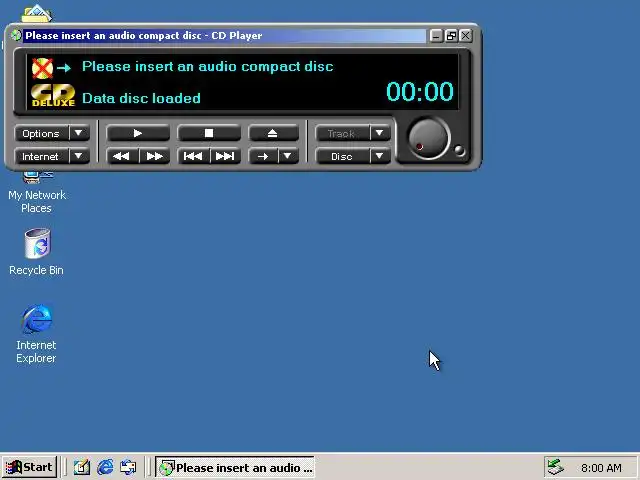Open the Disc dropdown arrow

tap(380, 157)
